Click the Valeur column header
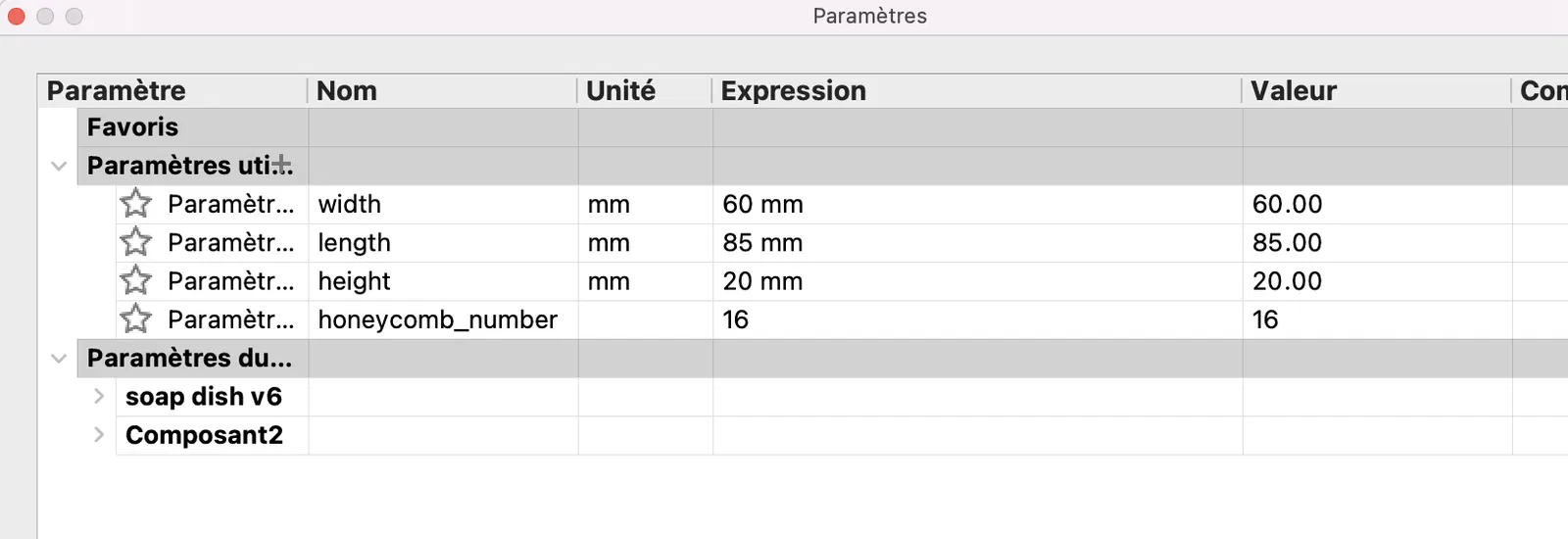Viewport: 1568px width, 539px height. pos(1293,91)
